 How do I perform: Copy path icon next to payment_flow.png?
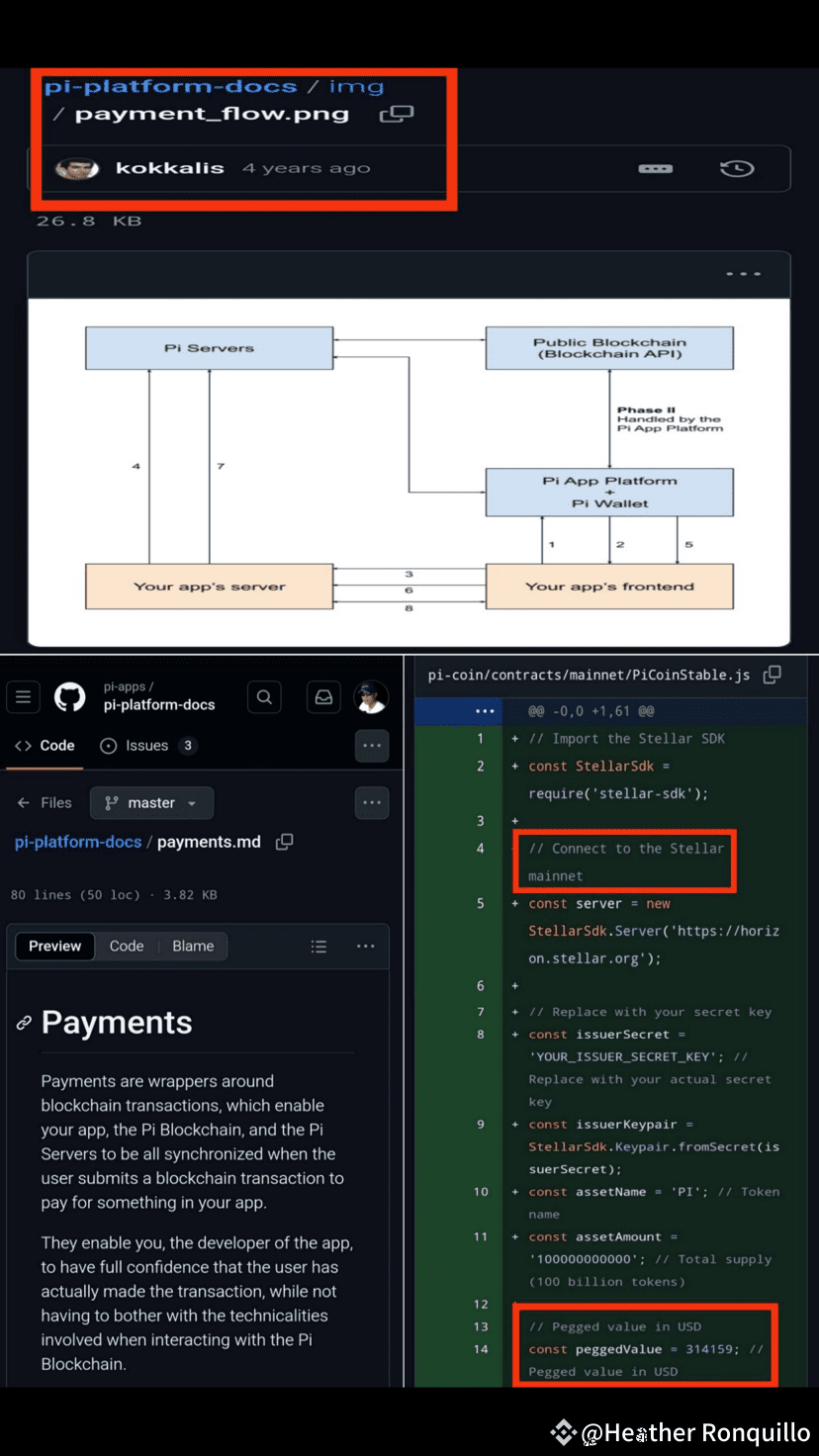[x=397, y=114]
